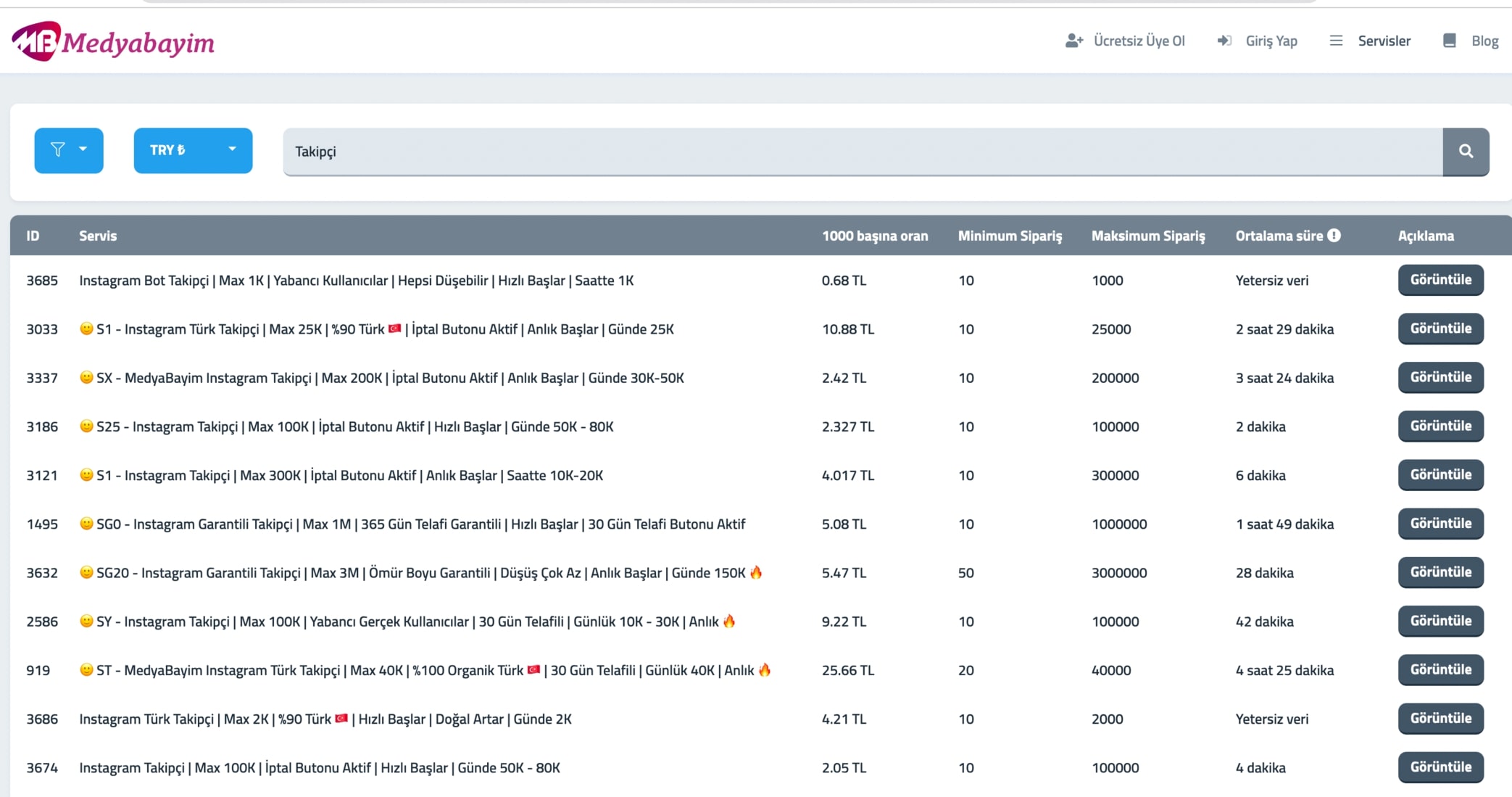
Task: Click Görüntüle for service 3033
Action: (x=1440, y=329)
